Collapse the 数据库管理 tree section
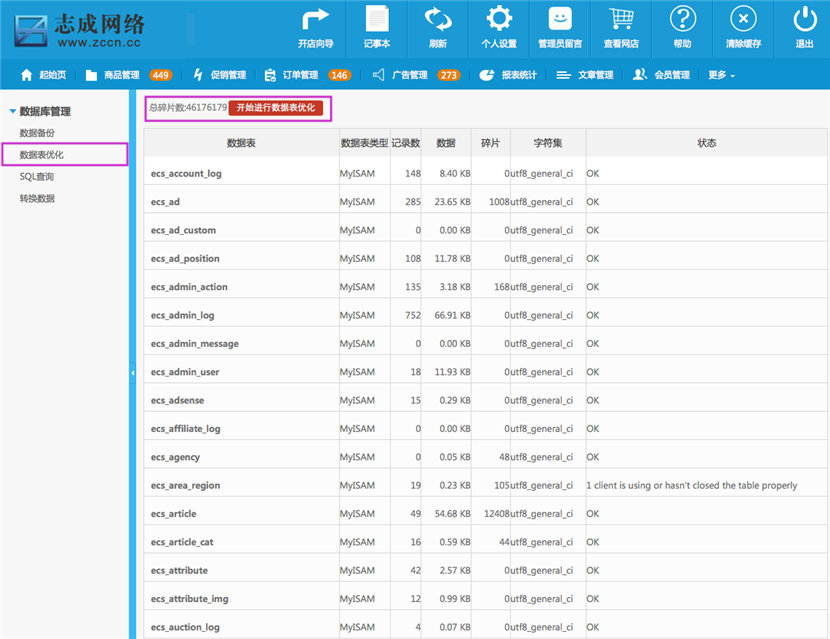This screenshot has height=639, width=830. 13,111
